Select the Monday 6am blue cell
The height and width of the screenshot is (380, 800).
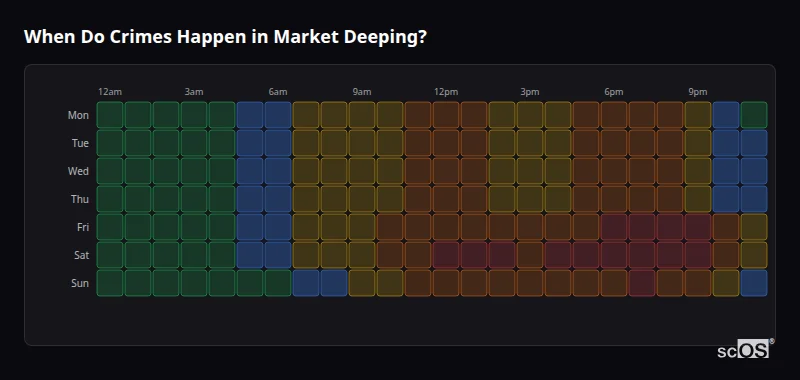pyautogui.click(x=278, y=115)
